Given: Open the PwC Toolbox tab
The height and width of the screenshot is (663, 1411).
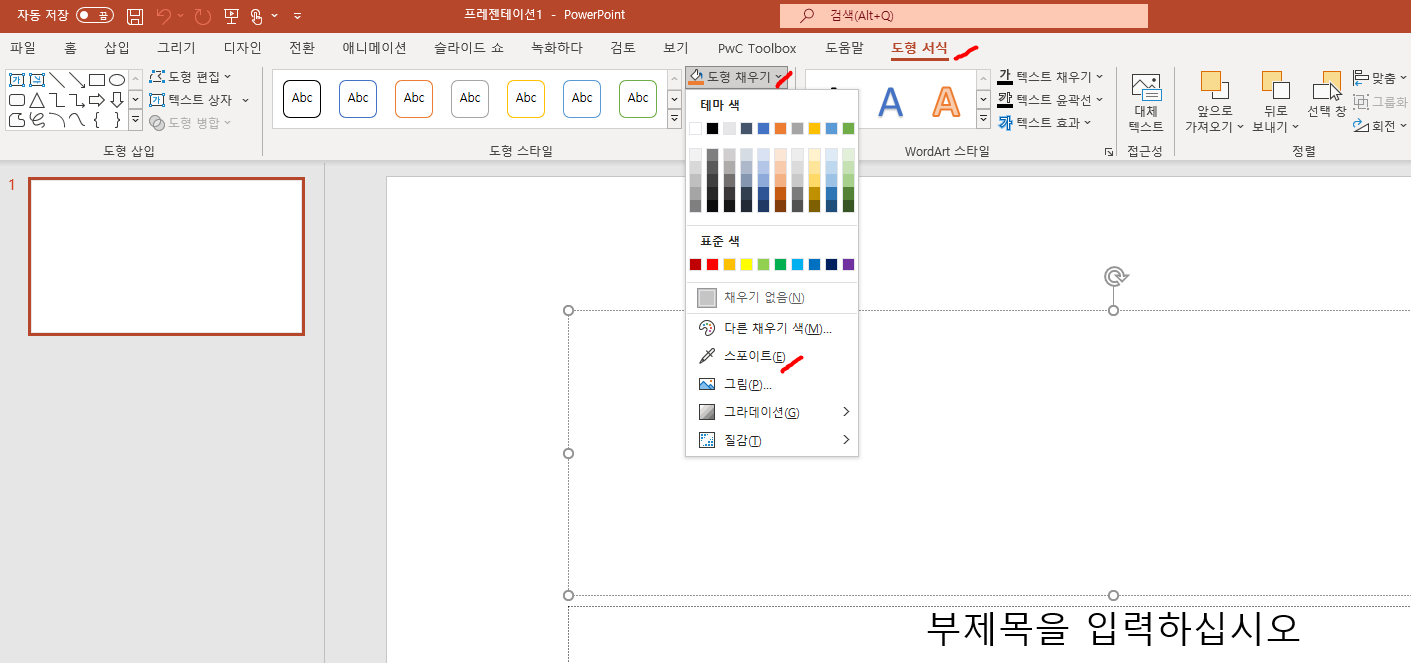Looking at the screenshot, I should (x=757, y=48).
